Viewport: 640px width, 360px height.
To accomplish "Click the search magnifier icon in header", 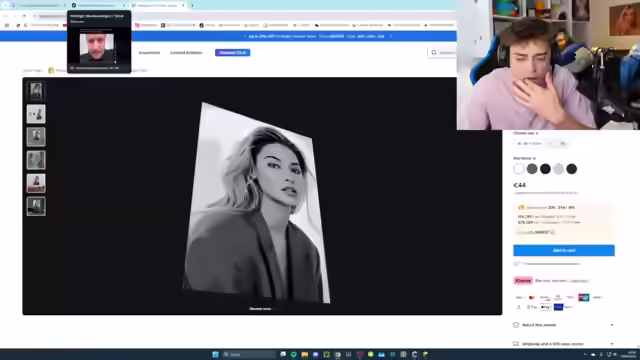I will click(434, 53).
